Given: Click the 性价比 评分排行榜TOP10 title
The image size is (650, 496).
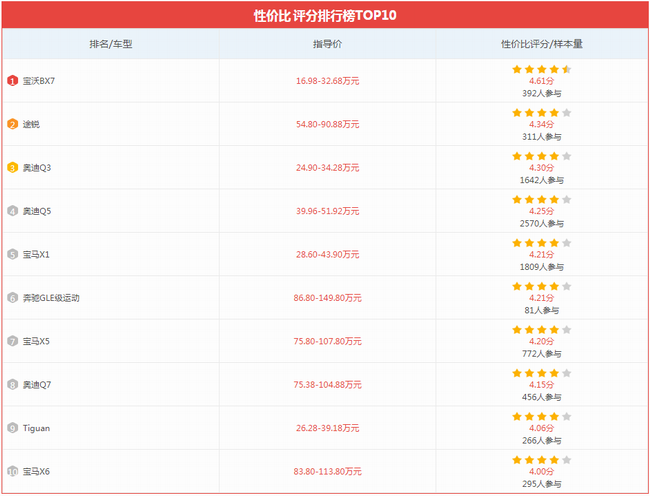Looking at the screenshot, I should click(x=325, y=15).
